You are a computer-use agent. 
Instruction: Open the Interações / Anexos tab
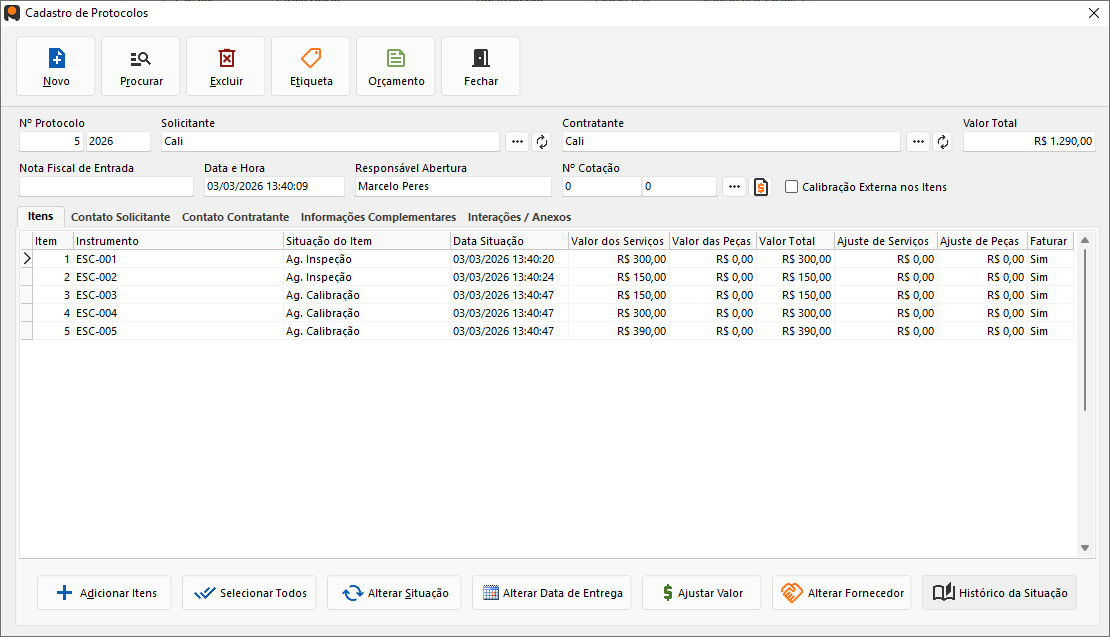(x=519, y=217)
